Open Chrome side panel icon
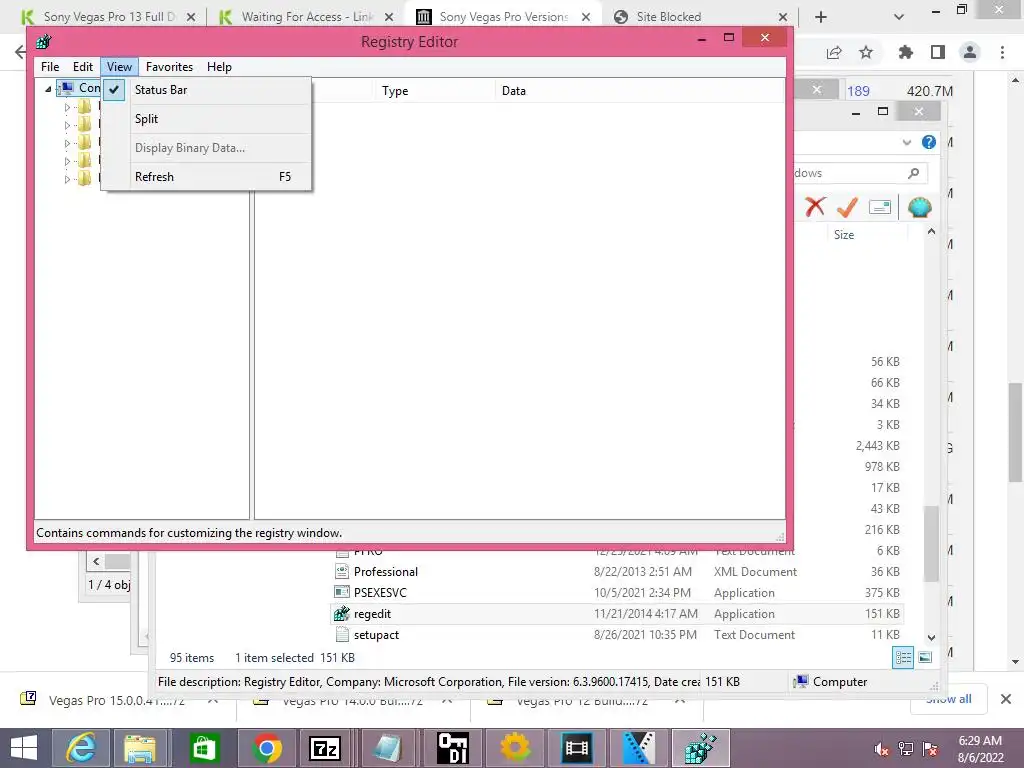The image size is (1024, 768). click(938, 52)
